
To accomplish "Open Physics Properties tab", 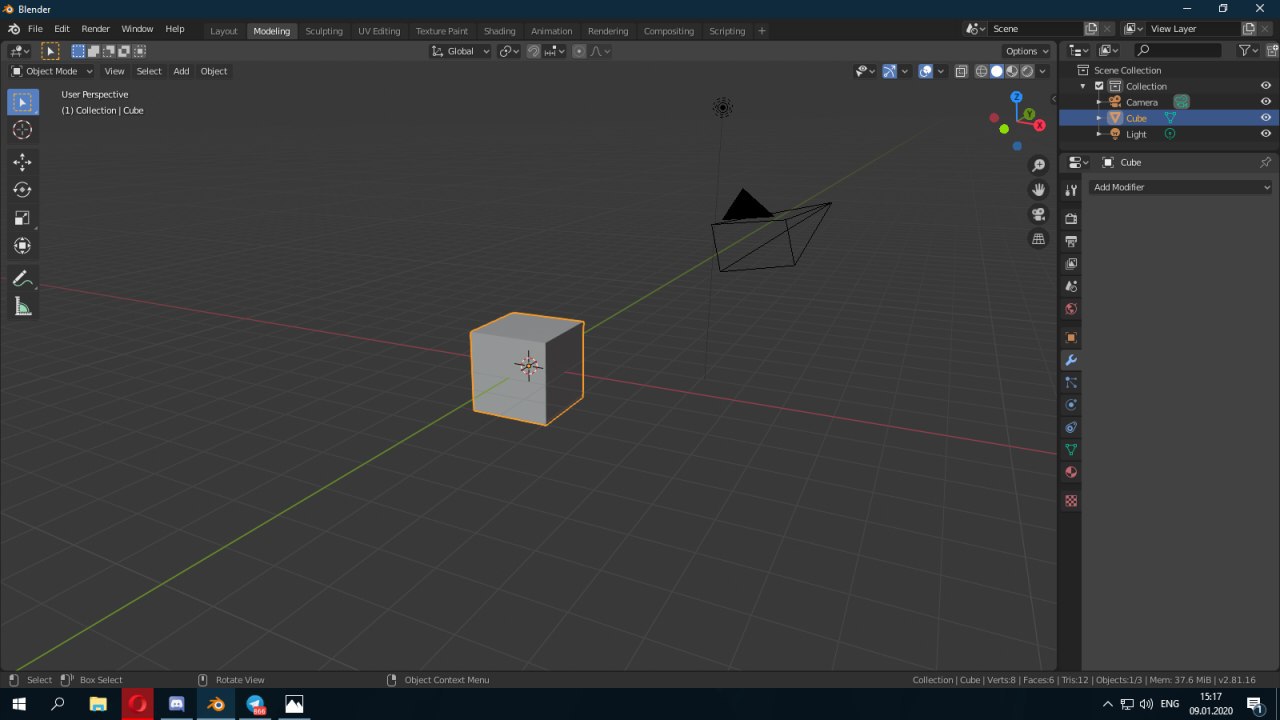I will tap(1071, 405).
